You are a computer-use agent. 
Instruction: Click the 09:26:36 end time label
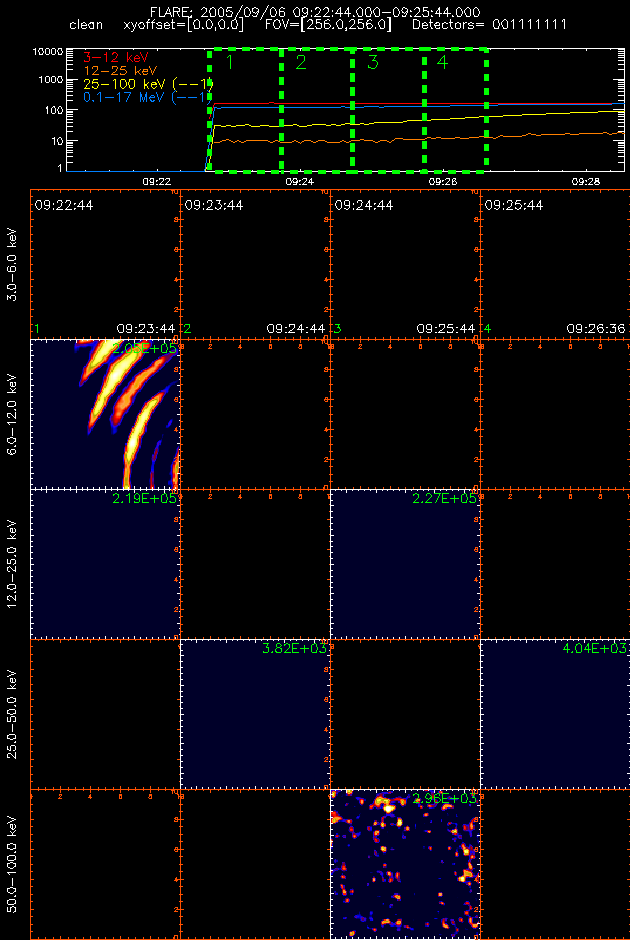coord(596,329)
